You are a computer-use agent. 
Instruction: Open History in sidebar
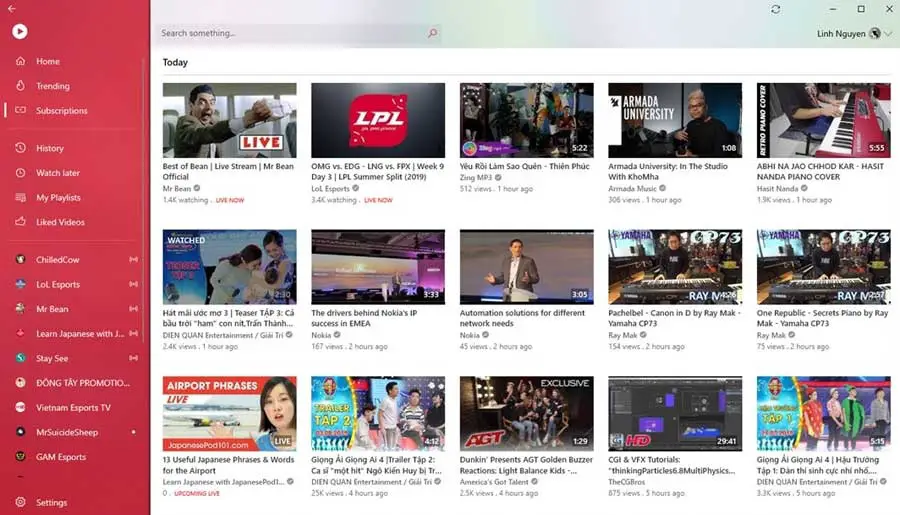49,148
